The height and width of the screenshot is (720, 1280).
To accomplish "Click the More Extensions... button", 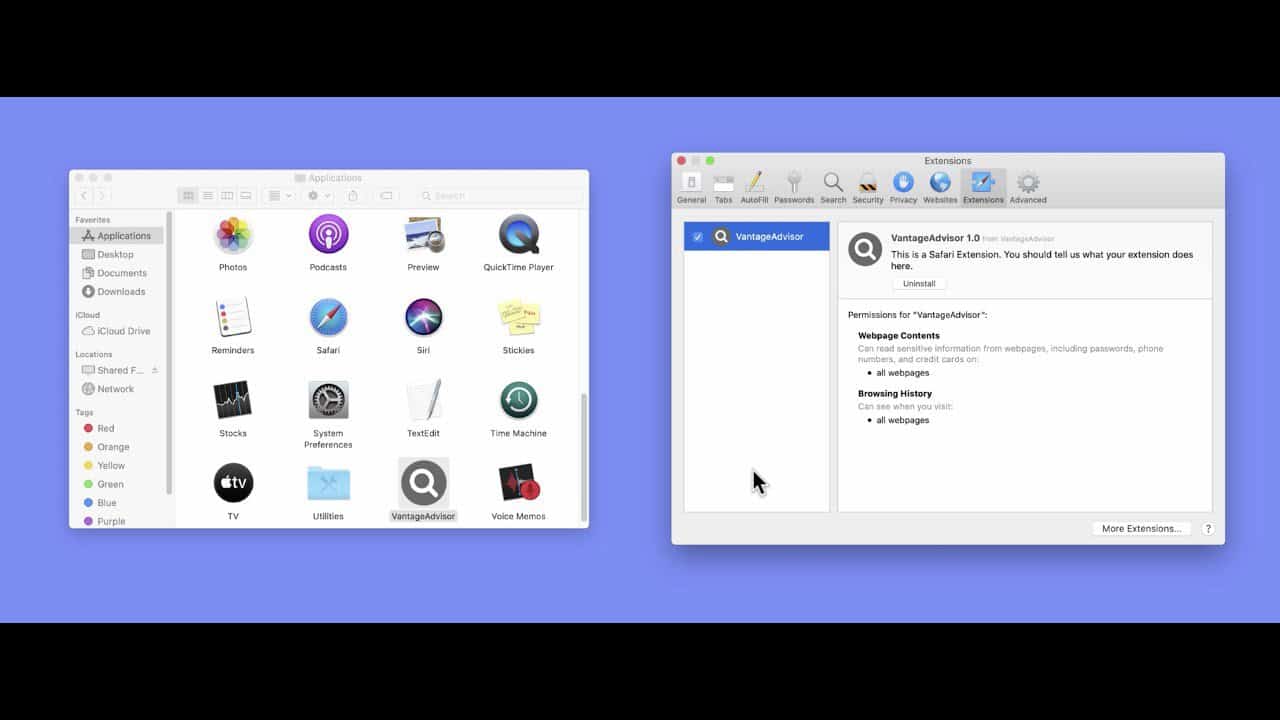I will (1141, 529).
